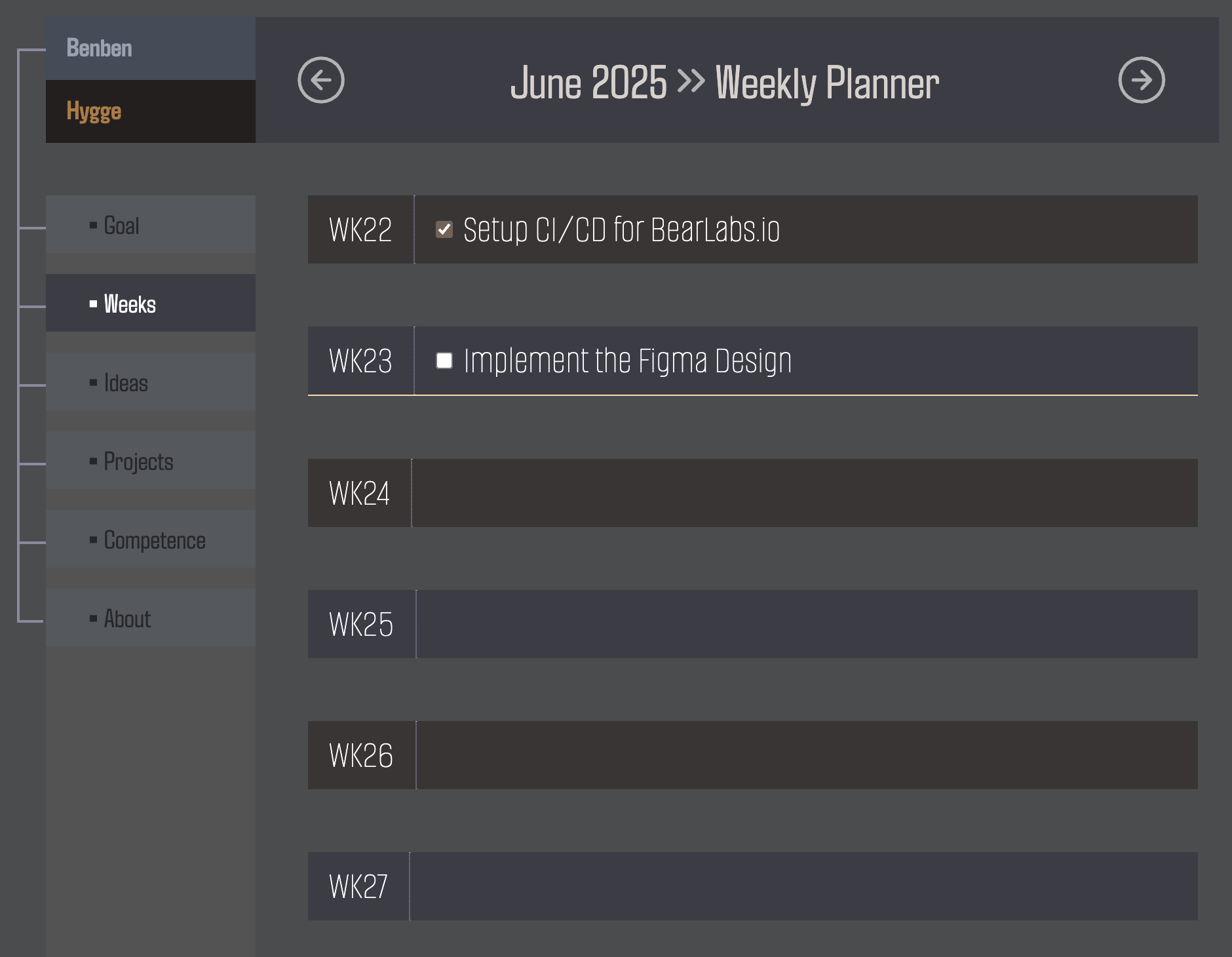Screen dimensions: 1232x957
Task: Uncheck the Setup CI/CD for BearLabs.io task
Action: point(444,229)
